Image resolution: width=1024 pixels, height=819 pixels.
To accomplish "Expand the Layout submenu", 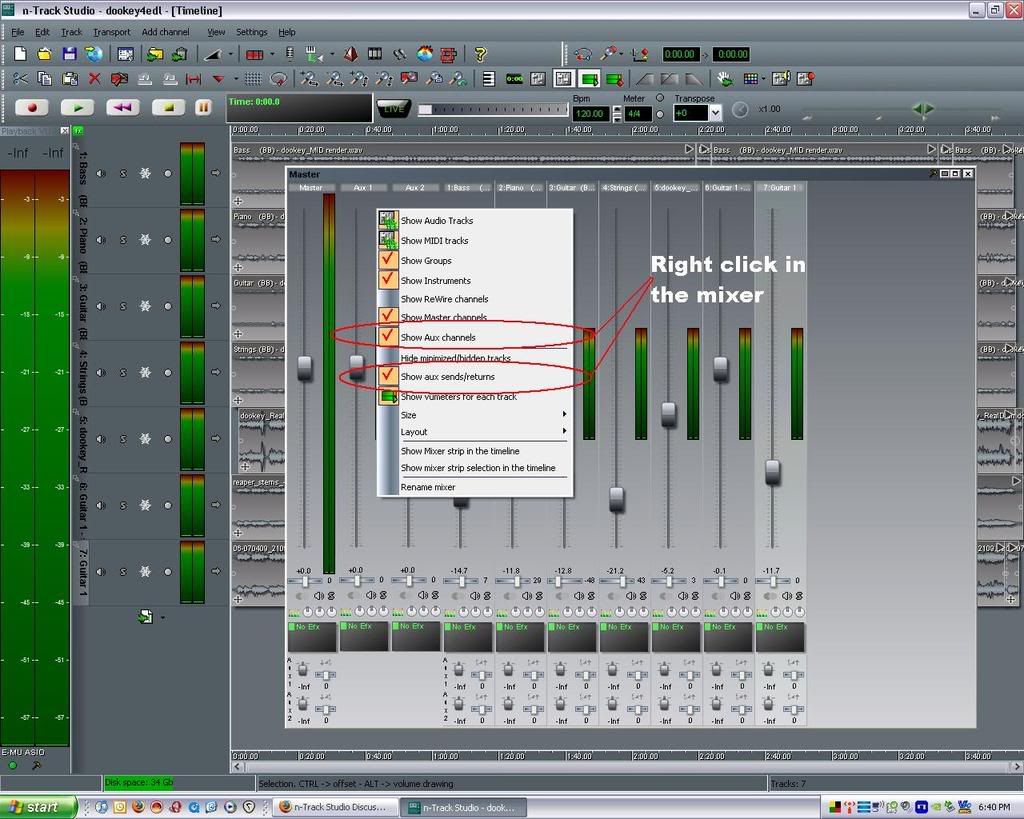I will pyautogui.click(x=475, y=432).
